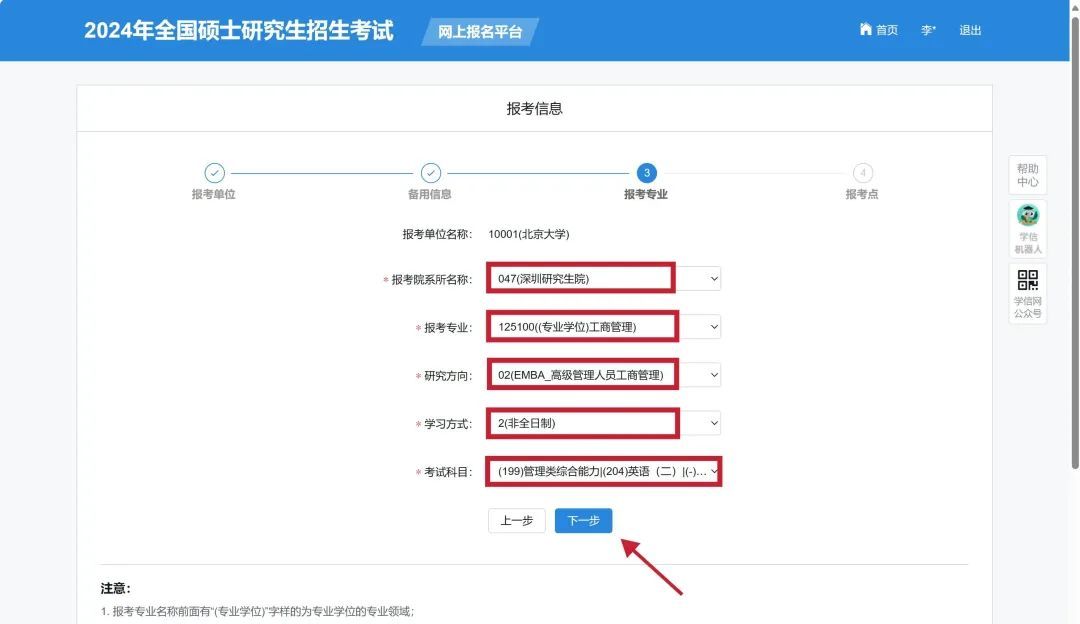Viewport: 1080px width, 624px height.
Task: Click the completed 报考单位 step checkmark
Action: 214,173
